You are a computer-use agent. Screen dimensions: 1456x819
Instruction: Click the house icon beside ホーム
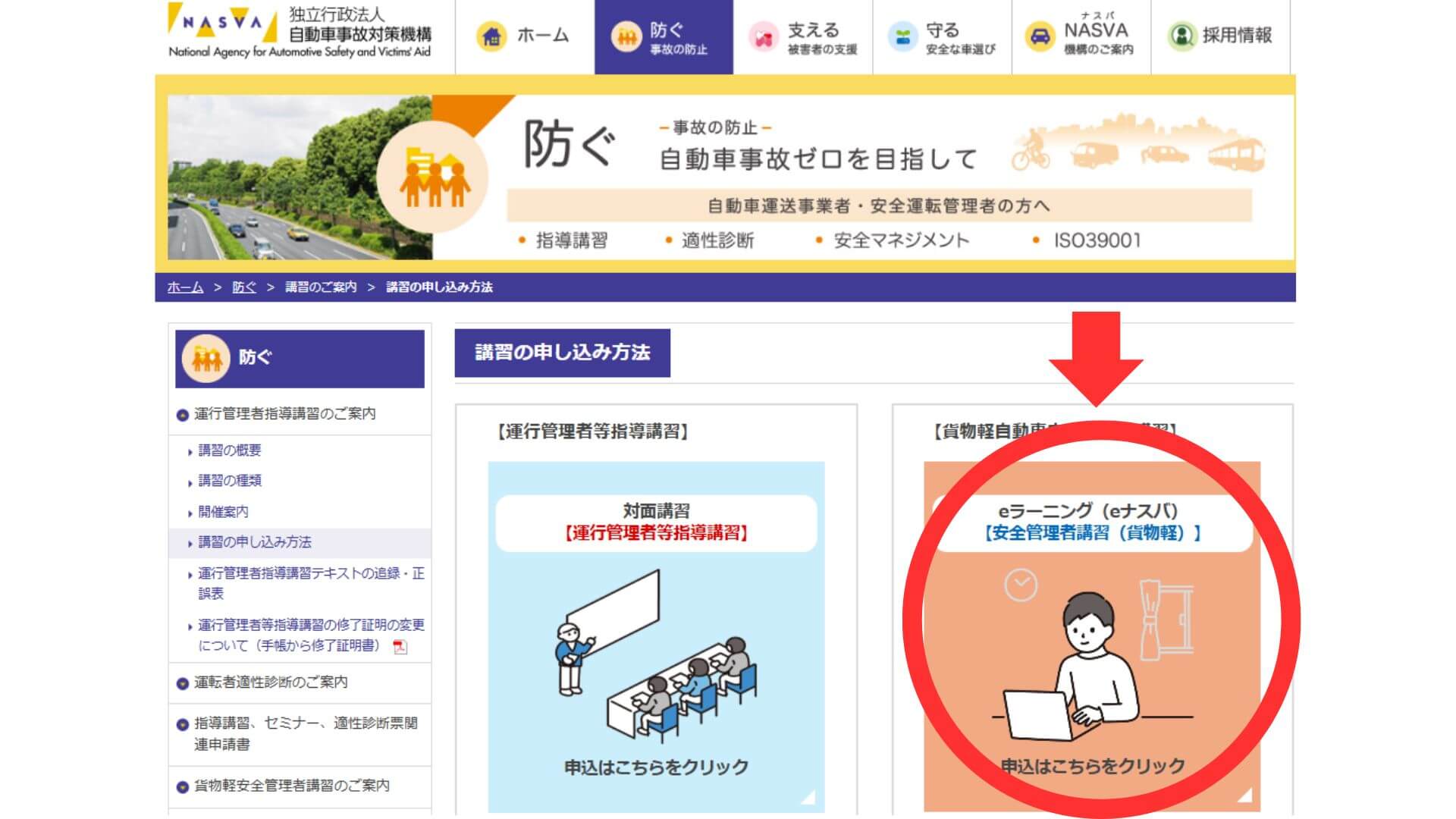coord(491,36)
